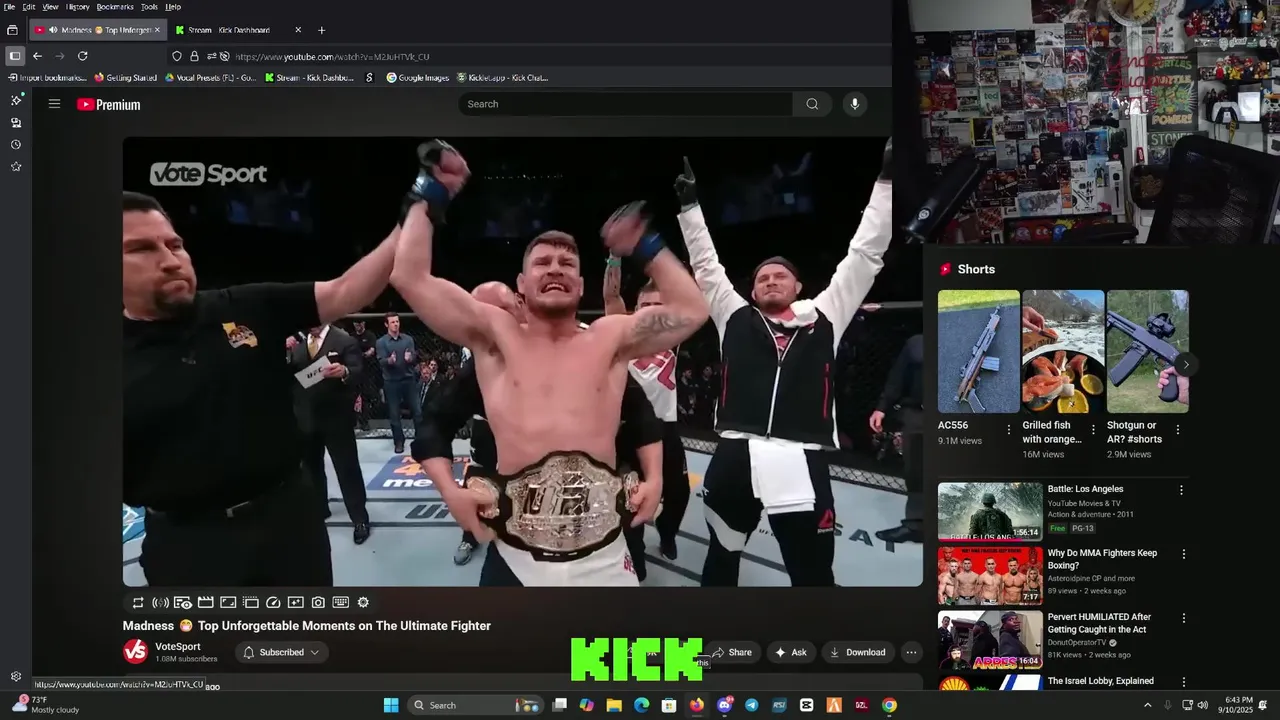Toggle the Firefox sidebar button
Screen dimensions: 1280x720
pos(14,56)
